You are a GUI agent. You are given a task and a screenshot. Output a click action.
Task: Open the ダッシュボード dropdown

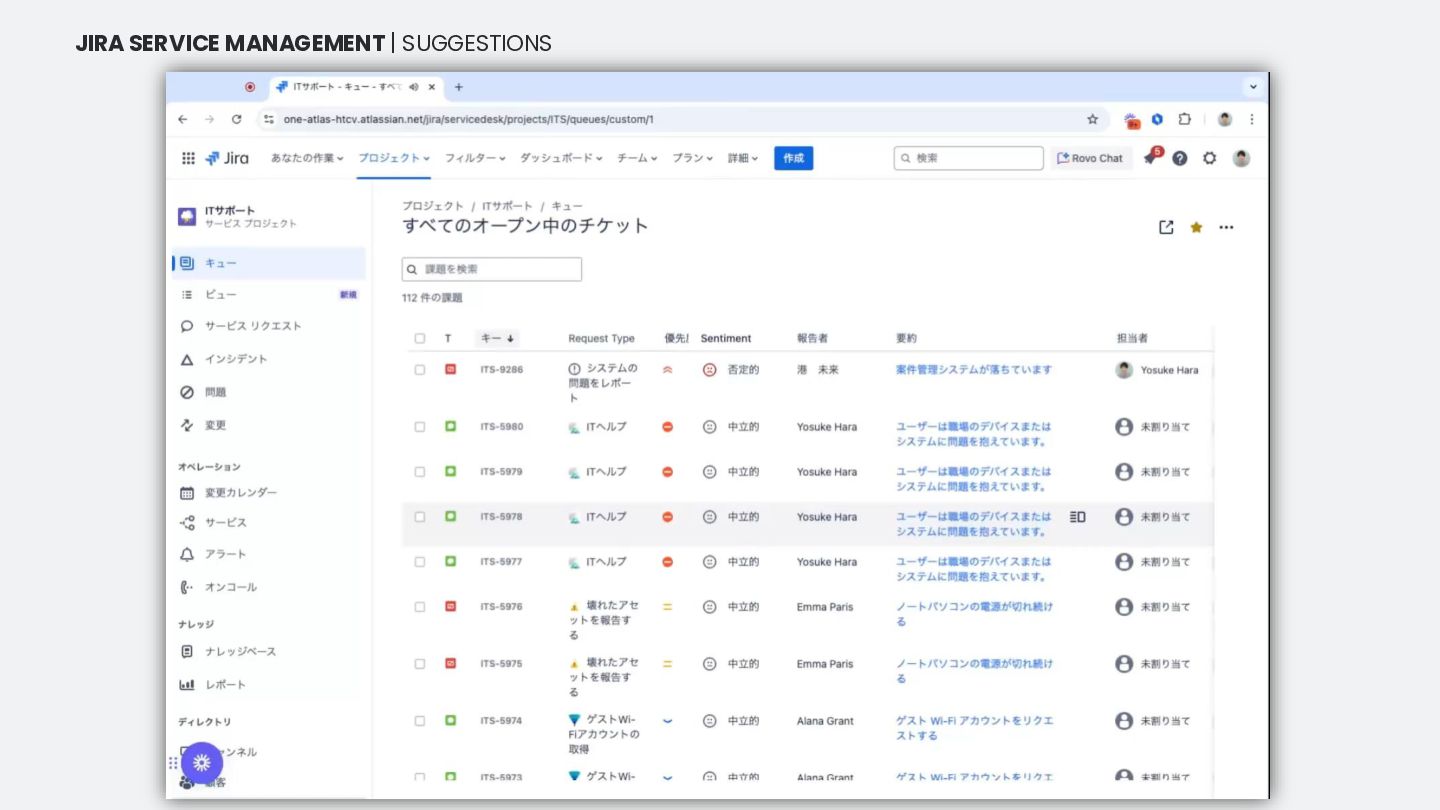(x=561, y=158)
